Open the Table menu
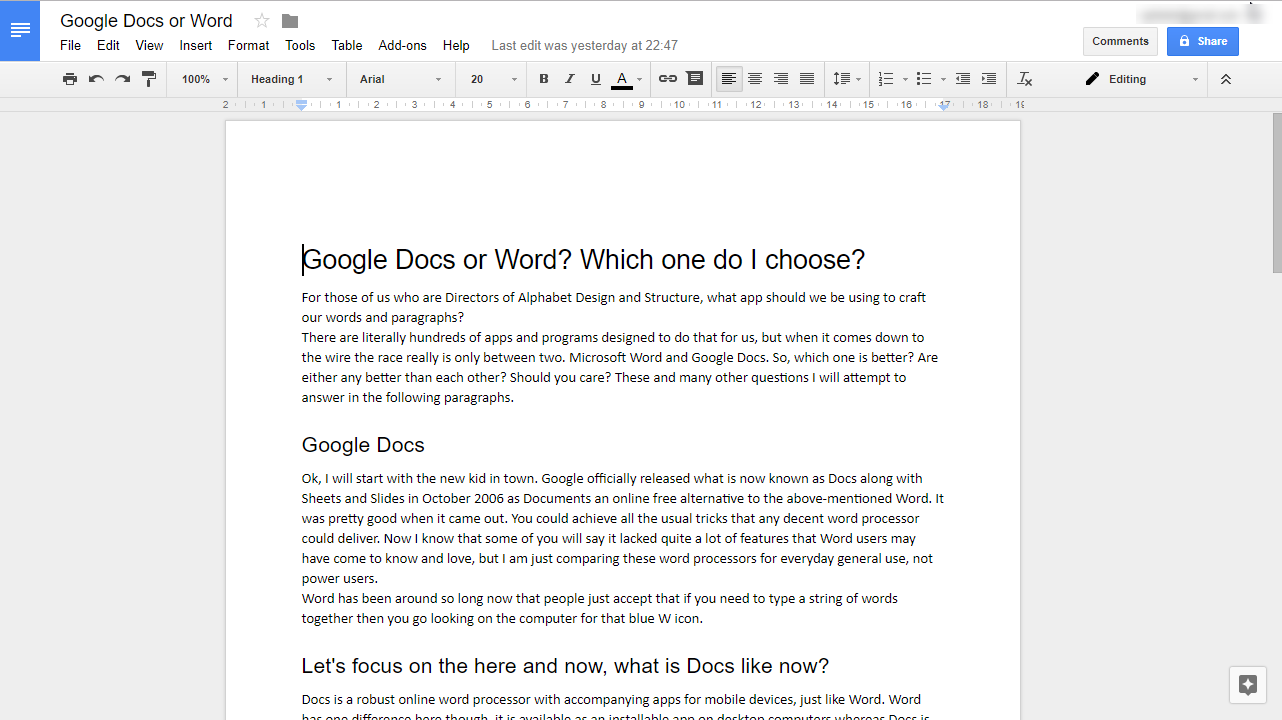Viewport: 1282px width, 720px height. click(x=347, y=45)
